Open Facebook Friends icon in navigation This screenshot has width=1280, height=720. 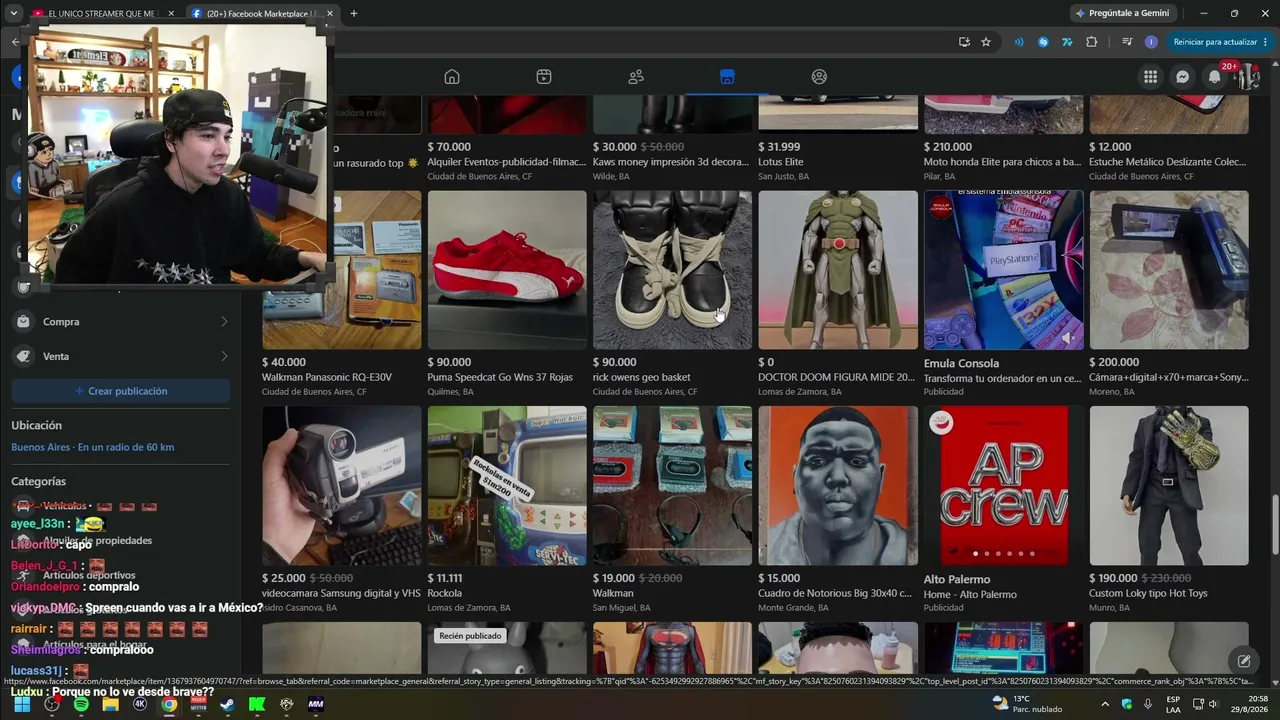pyautogui.click(x=636, y=77)
